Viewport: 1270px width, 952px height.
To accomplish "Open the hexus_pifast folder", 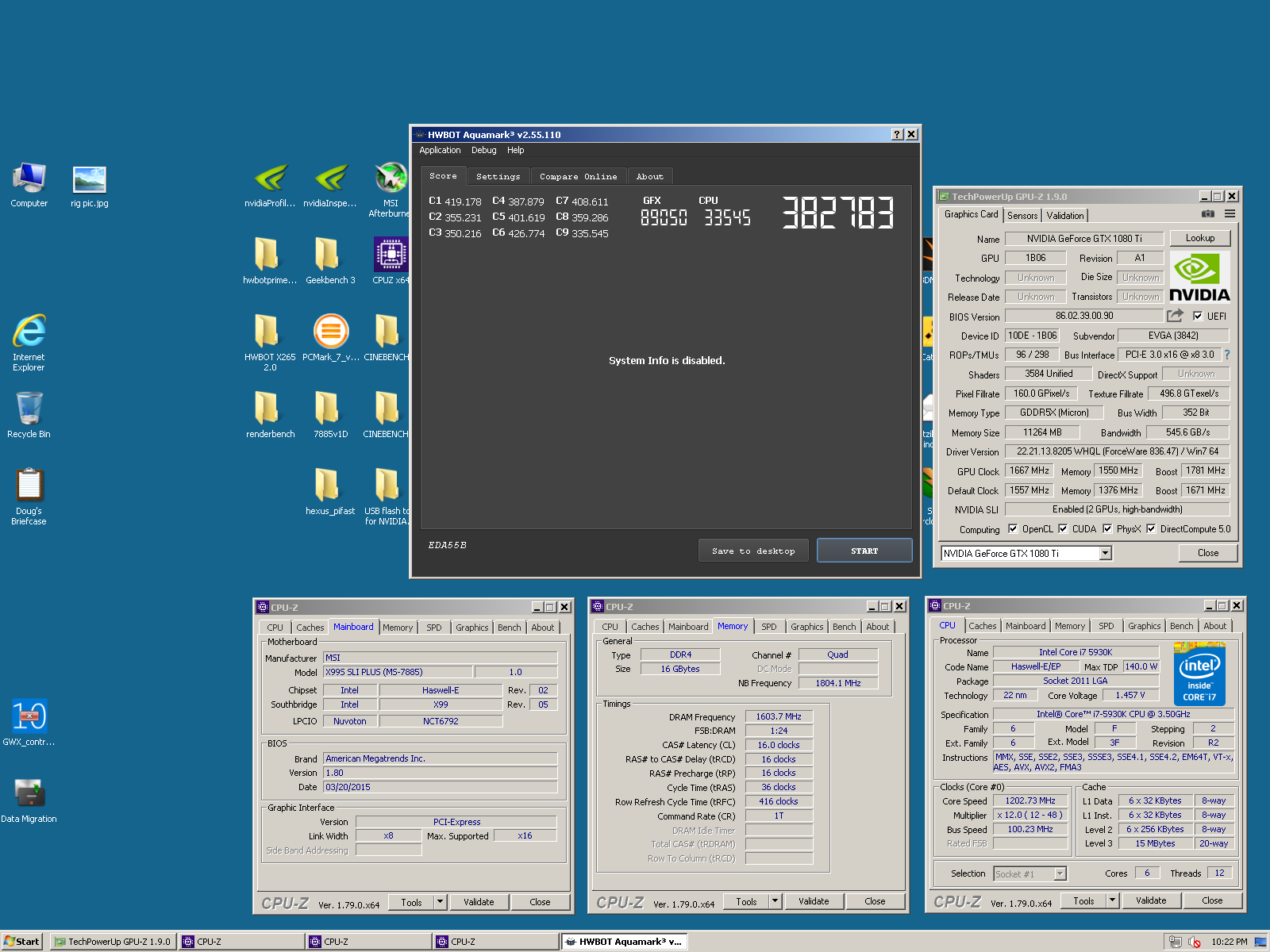I will pyautogui.click(x=330, y=492).
